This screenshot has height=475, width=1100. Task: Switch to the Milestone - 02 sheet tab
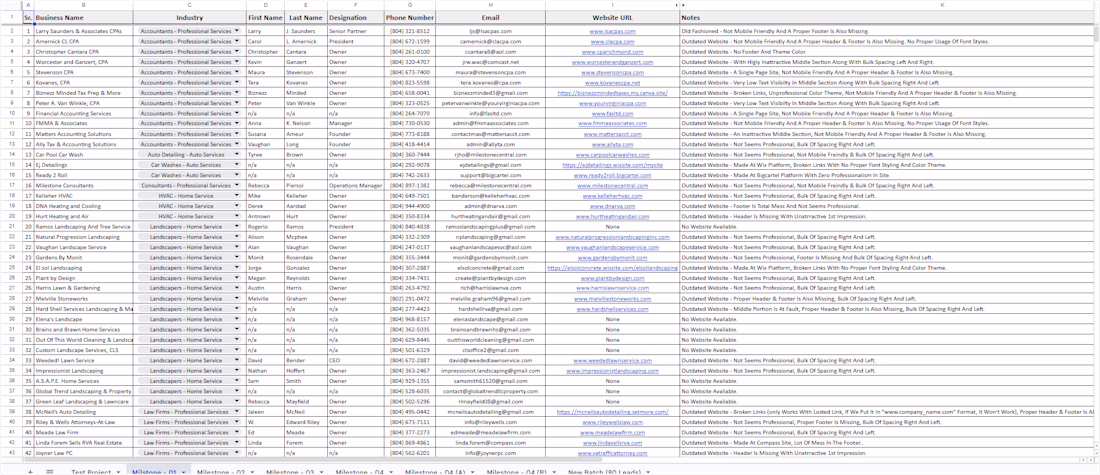(x=221, y=472)
